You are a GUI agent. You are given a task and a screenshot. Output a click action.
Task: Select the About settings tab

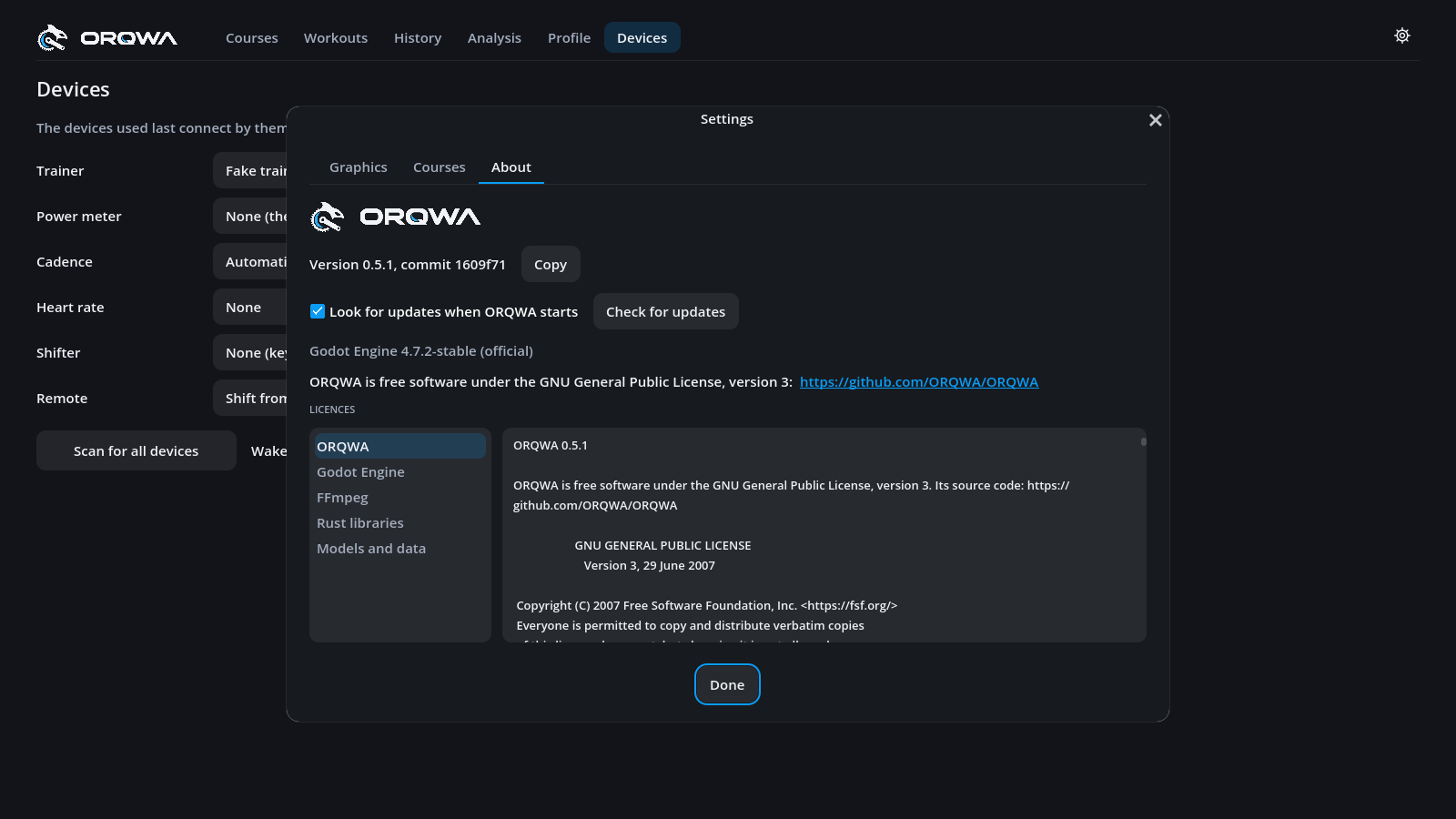pos(511,167)
